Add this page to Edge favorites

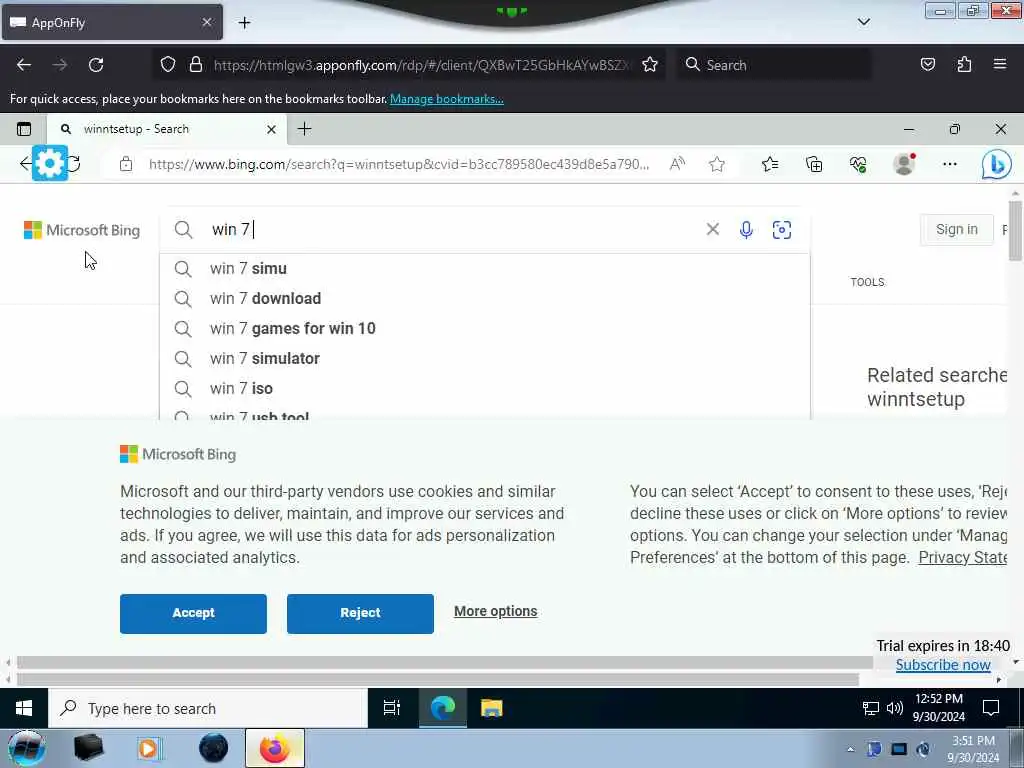716,164
